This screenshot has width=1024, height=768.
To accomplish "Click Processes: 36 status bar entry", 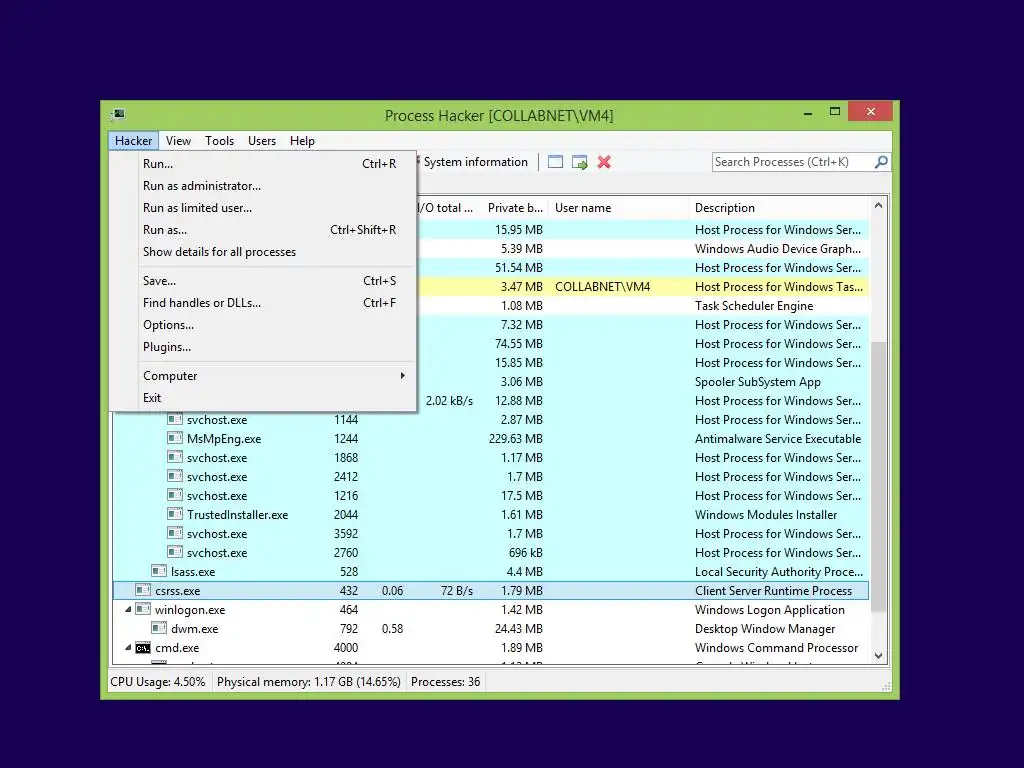I will [x=445, y=682].
